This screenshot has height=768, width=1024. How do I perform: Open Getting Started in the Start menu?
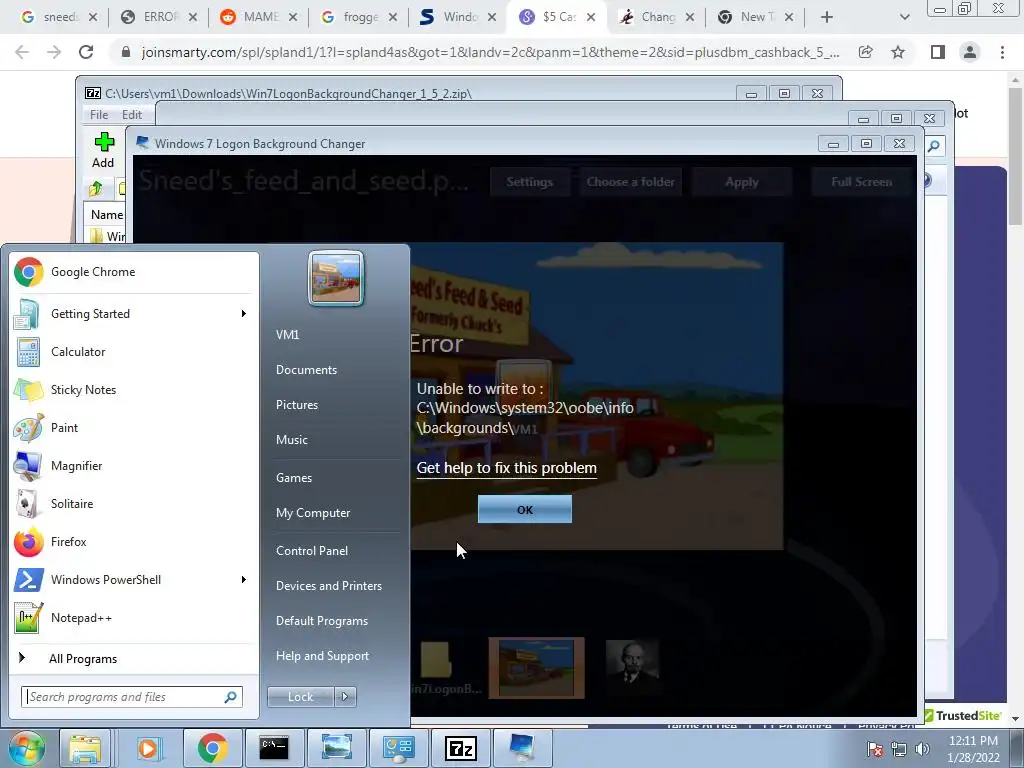(134, 314)
